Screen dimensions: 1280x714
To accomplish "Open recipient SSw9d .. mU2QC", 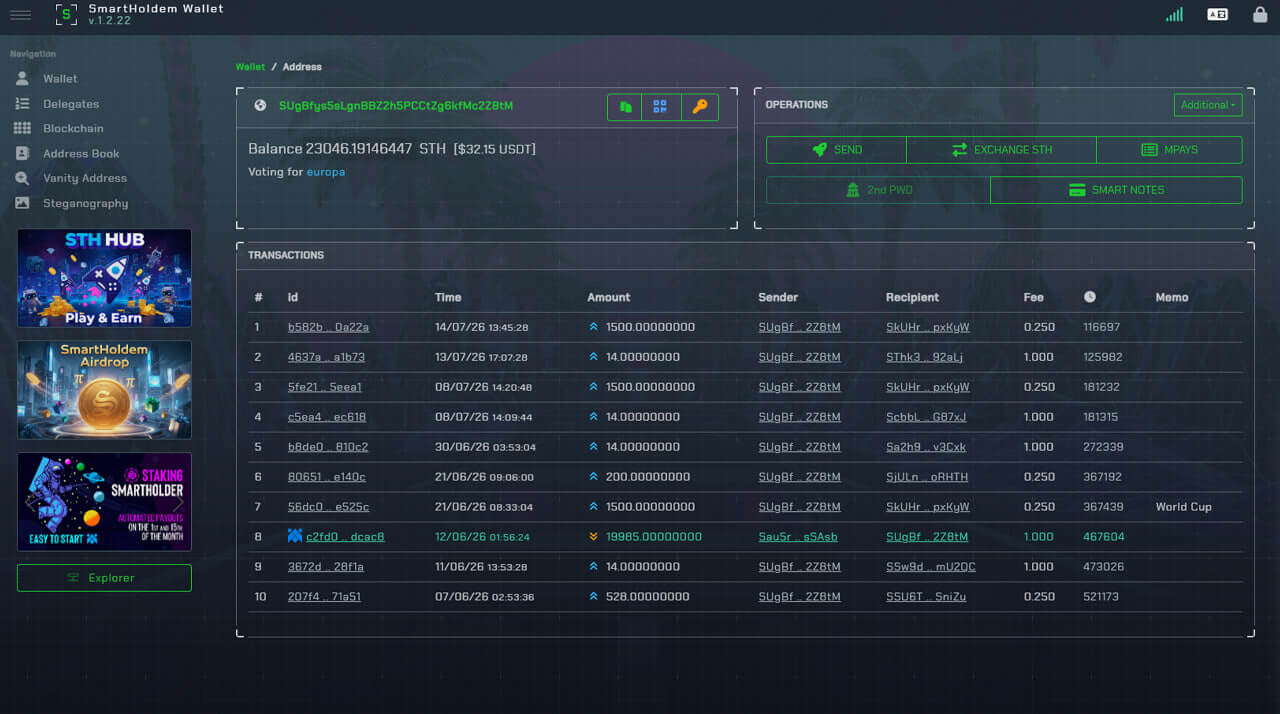I will (931, 567).
